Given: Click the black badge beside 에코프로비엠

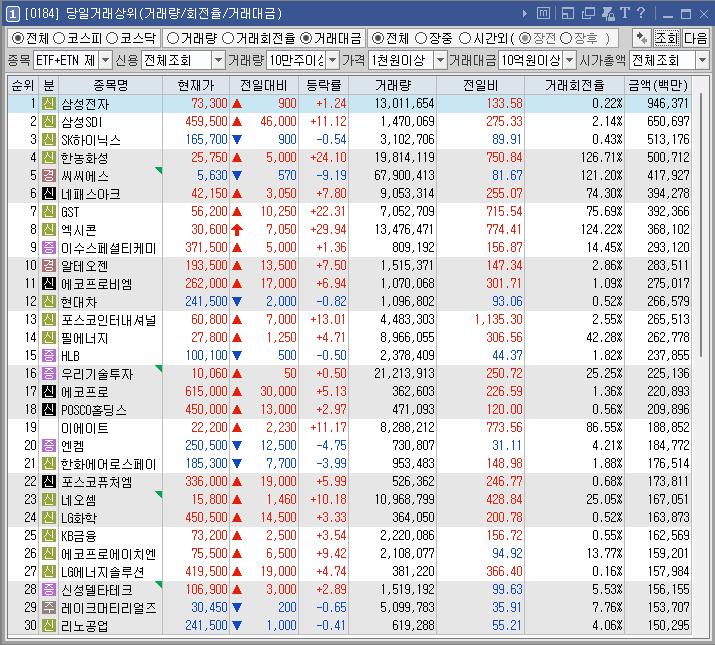Looking at the screenshot, I should point(49,284).
